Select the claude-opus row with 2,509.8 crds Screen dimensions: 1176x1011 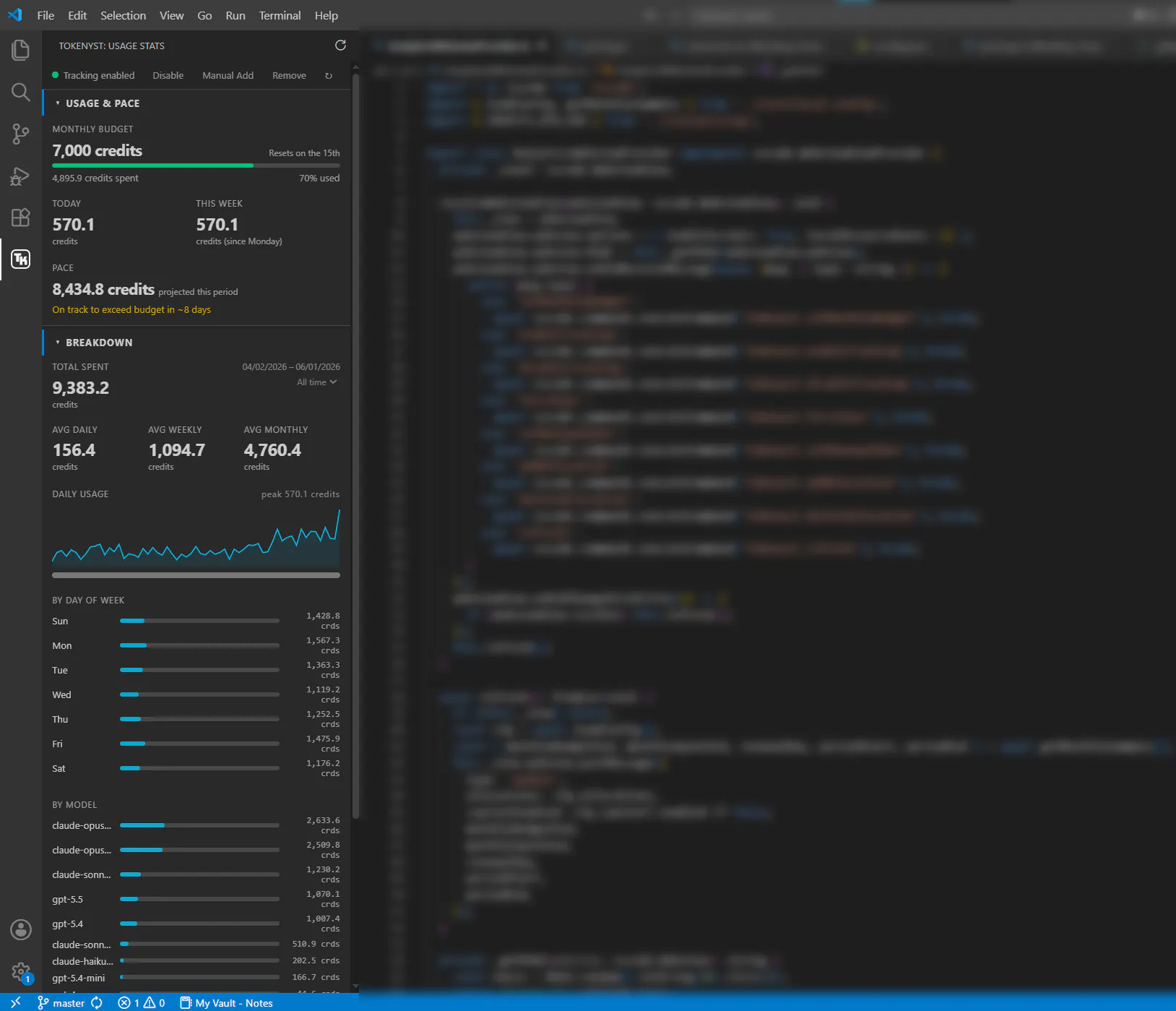(x=196, y=850)
